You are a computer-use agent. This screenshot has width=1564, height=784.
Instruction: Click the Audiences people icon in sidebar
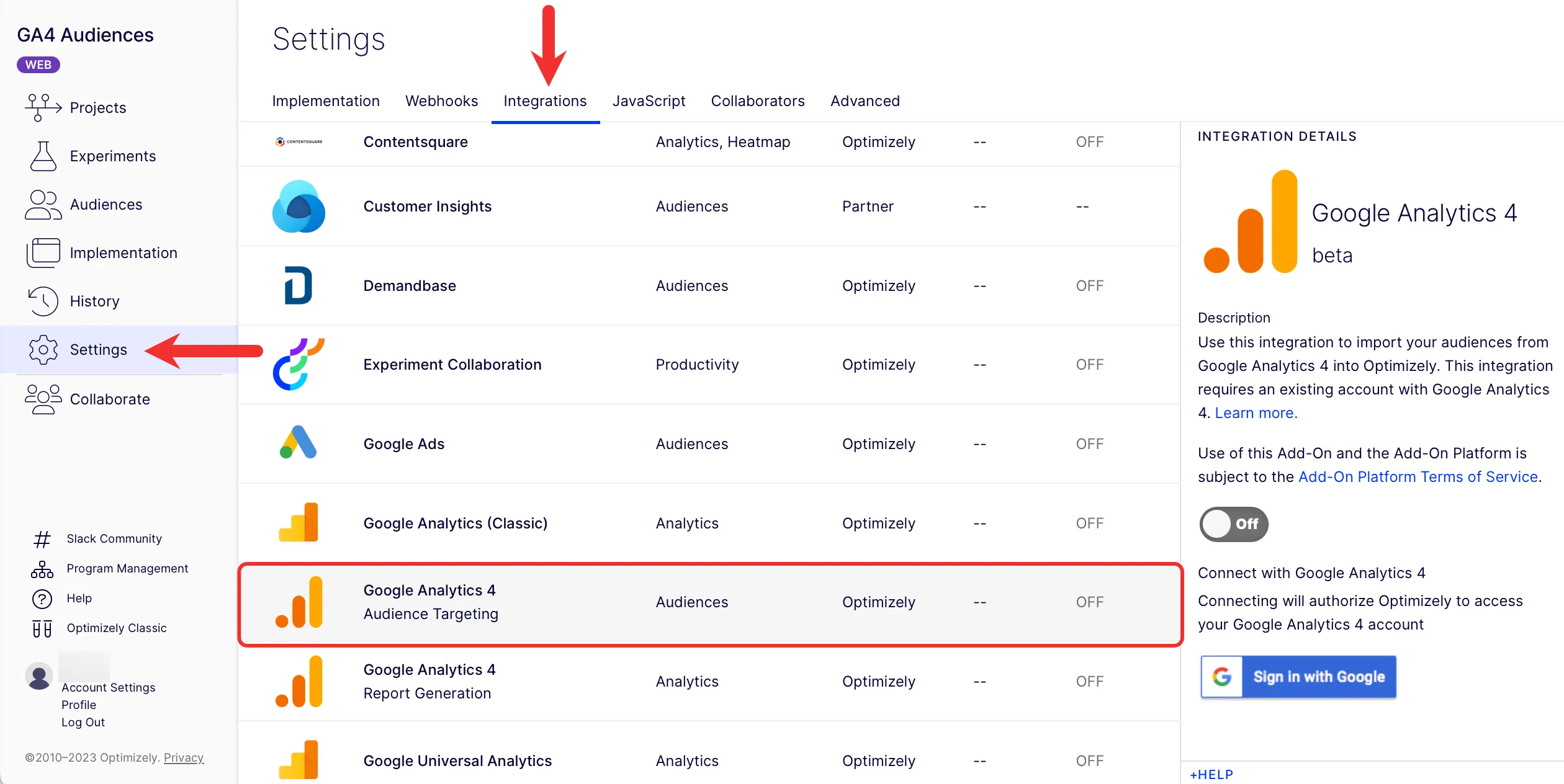pyautogui.click(x=43, y=205)
